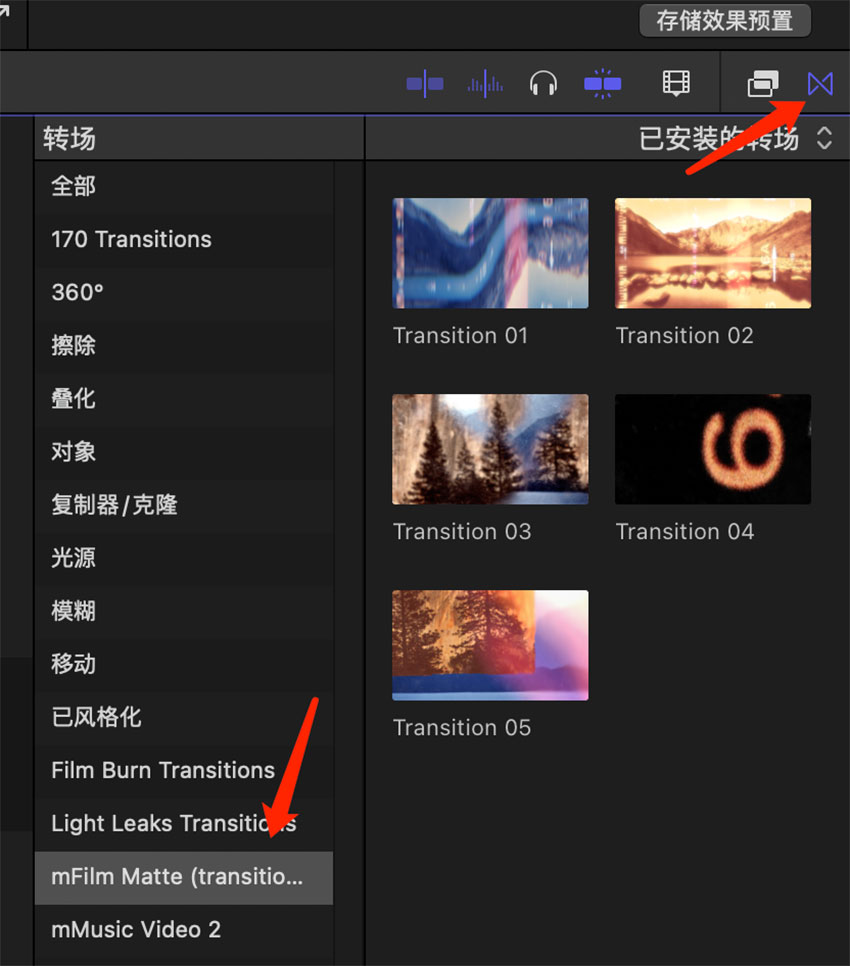
Task: Select 光源 category
Action: pos(184,558)
